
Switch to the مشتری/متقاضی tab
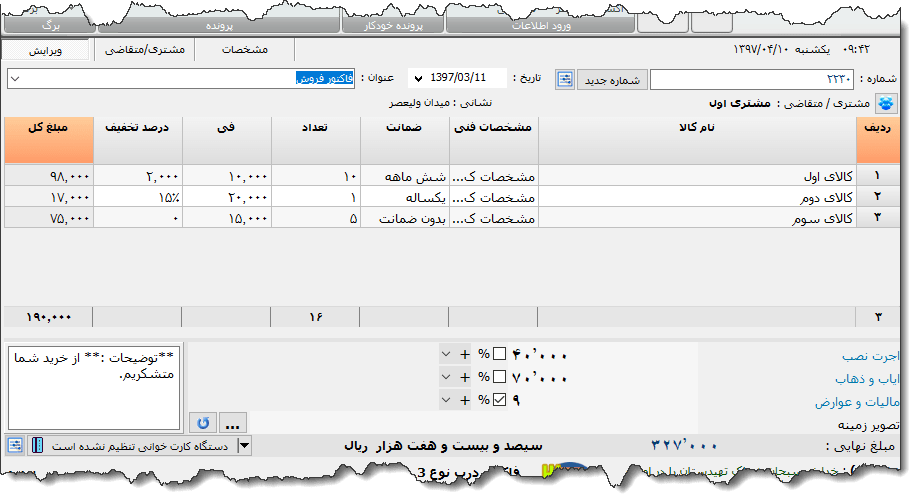(145, 49)
